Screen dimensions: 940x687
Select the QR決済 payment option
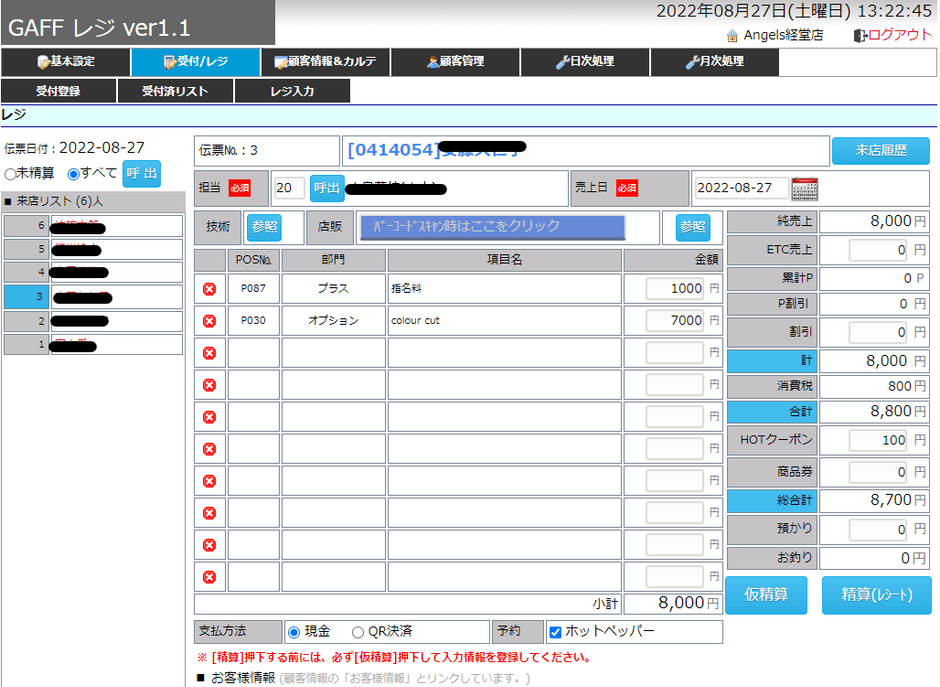[358, 632]
